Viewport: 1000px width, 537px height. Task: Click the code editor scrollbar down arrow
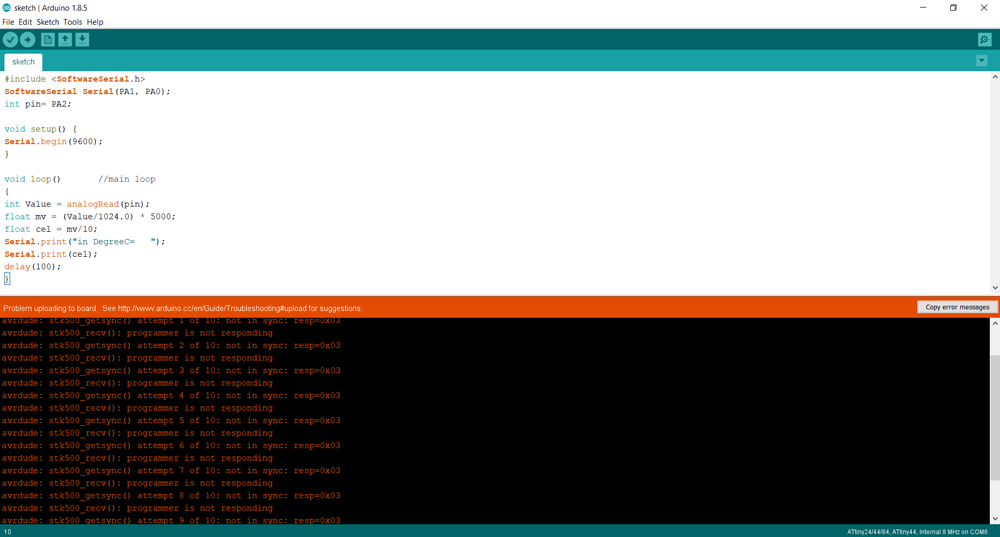pyautogui.click(x=994, y=288)
